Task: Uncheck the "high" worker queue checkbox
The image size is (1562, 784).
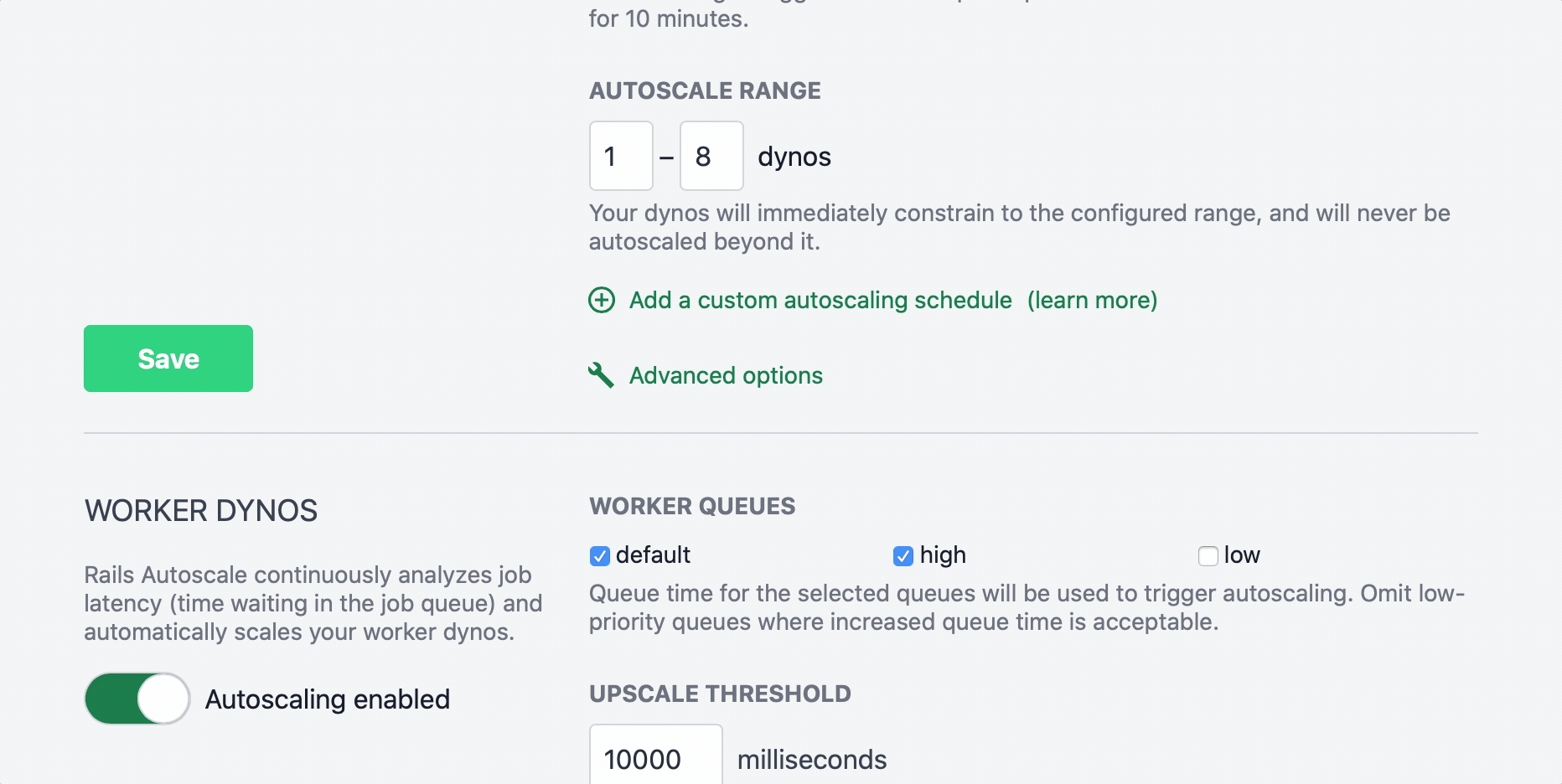Action: (903, 555)
